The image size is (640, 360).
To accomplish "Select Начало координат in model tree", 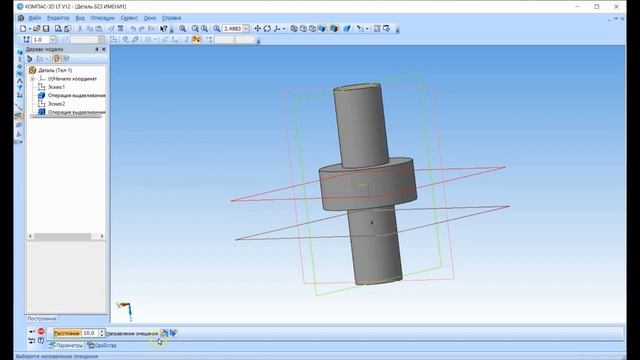I will click(x=72, y=79).
